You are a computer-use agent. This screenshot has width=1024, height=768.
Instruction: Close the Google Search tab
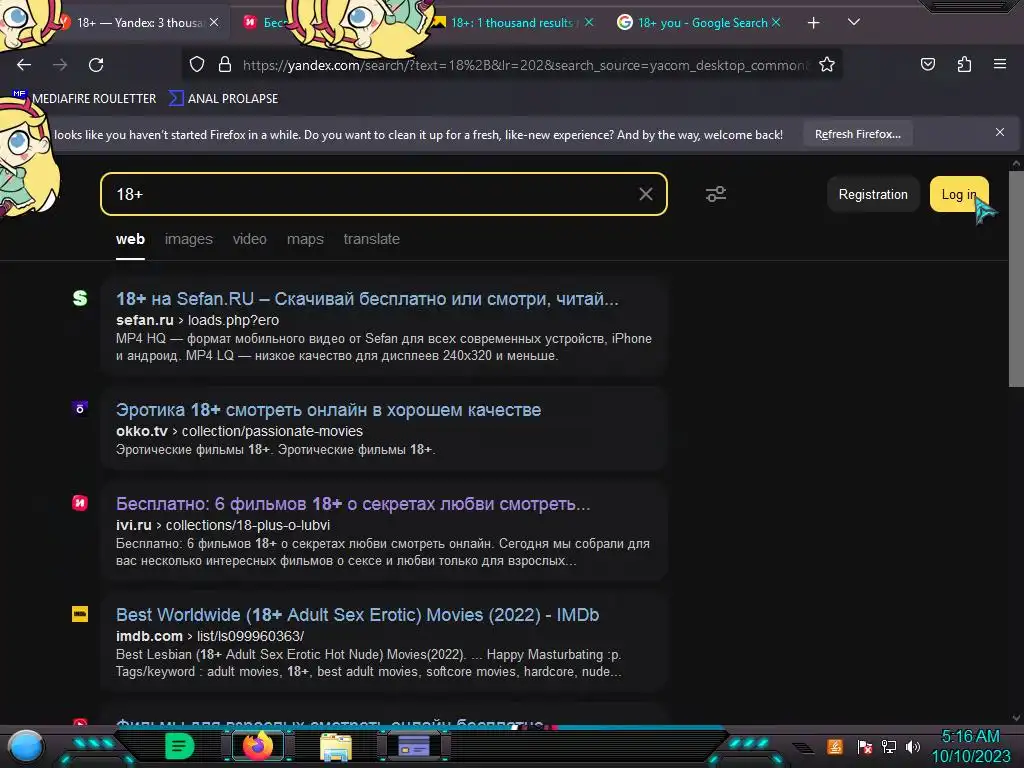click(x=776, y=23)
